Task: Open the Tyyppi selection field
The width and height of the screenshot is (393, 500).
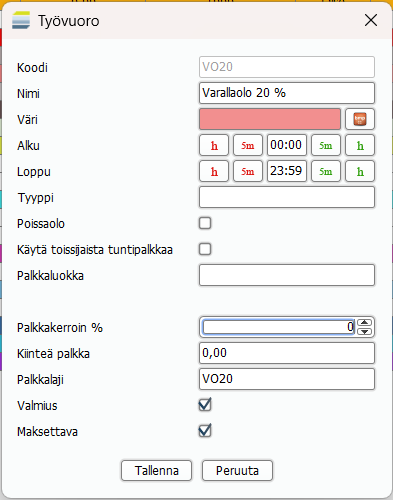Action: [287, 197]
